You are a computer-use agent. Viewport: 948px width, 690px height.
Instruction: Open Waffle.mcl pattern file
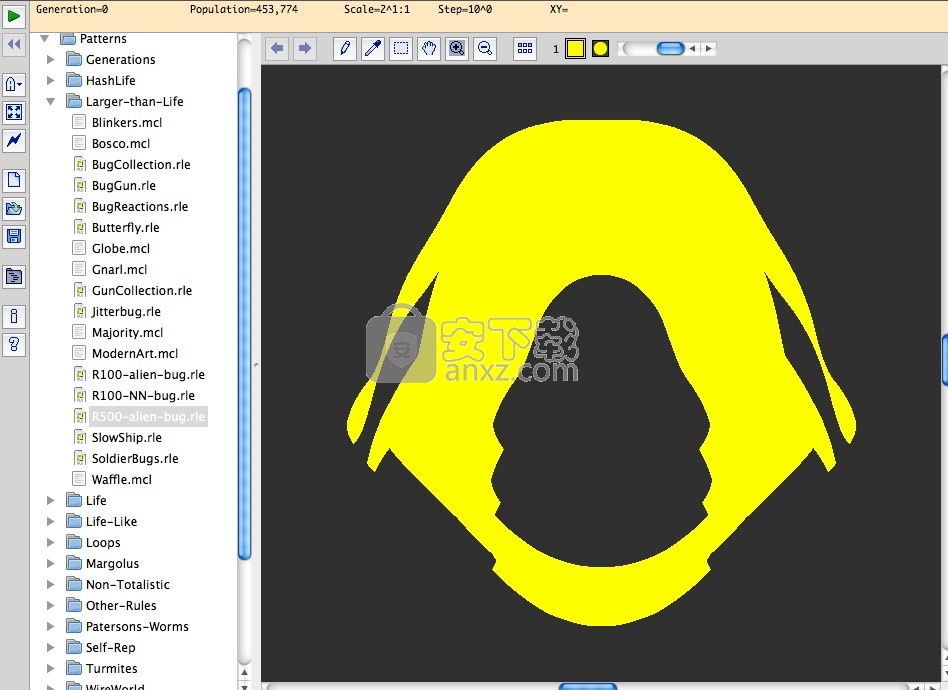coord(122,480)
